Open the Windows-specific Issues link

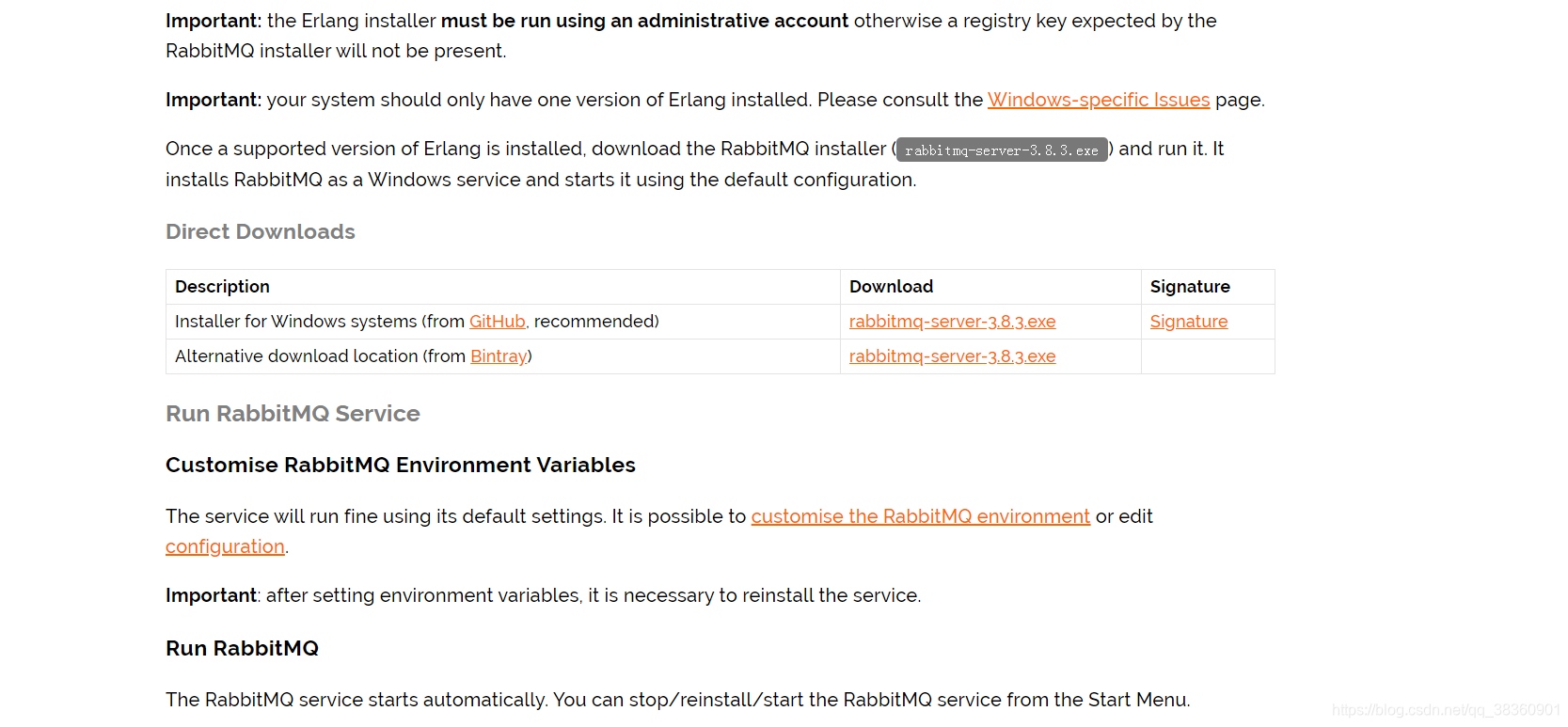click(x=1098, y=100)
